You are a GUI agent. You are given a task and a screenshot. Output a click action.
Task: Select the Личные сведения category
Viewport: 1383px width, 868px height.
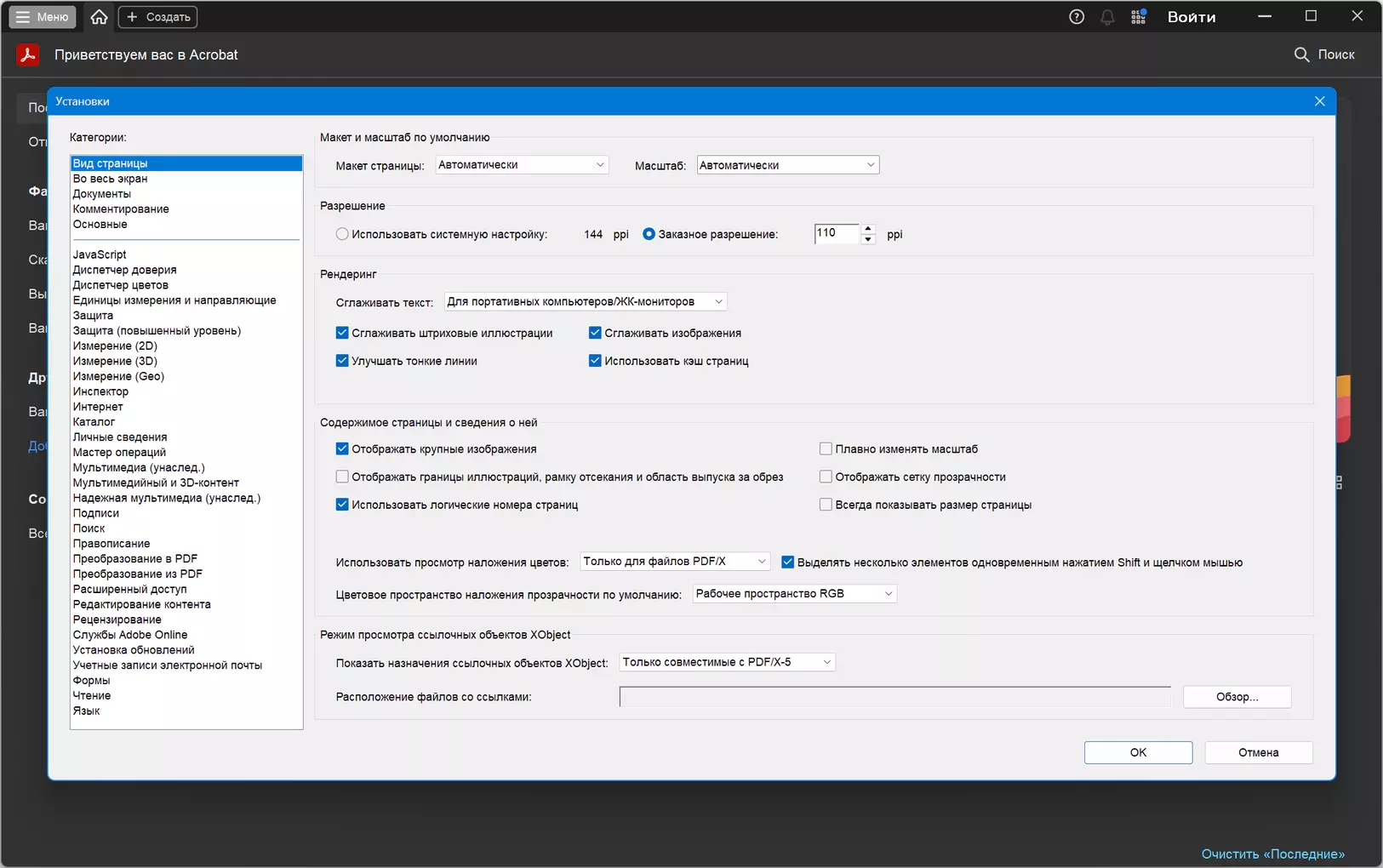186,437
